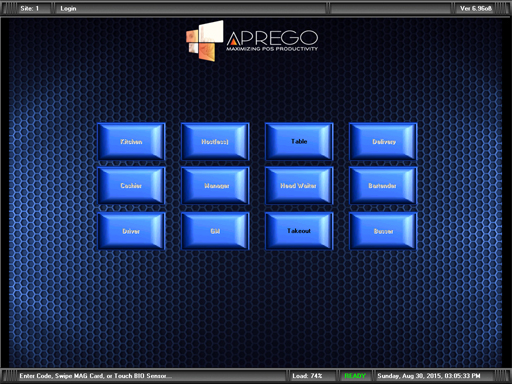This screenshot has height=384, width=512.
Task: Select the Kitchen role button
Action: [x=131, y=141]
